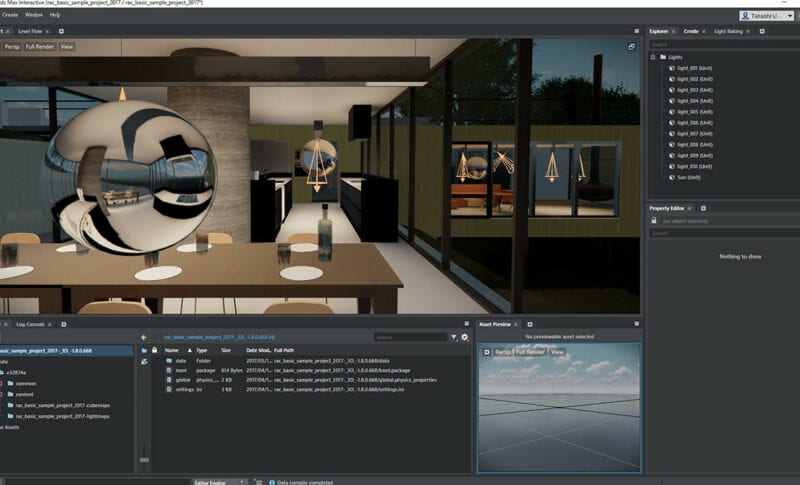Open the asset browser settings gear
800x485 pixels.
(x=465, y=338)
